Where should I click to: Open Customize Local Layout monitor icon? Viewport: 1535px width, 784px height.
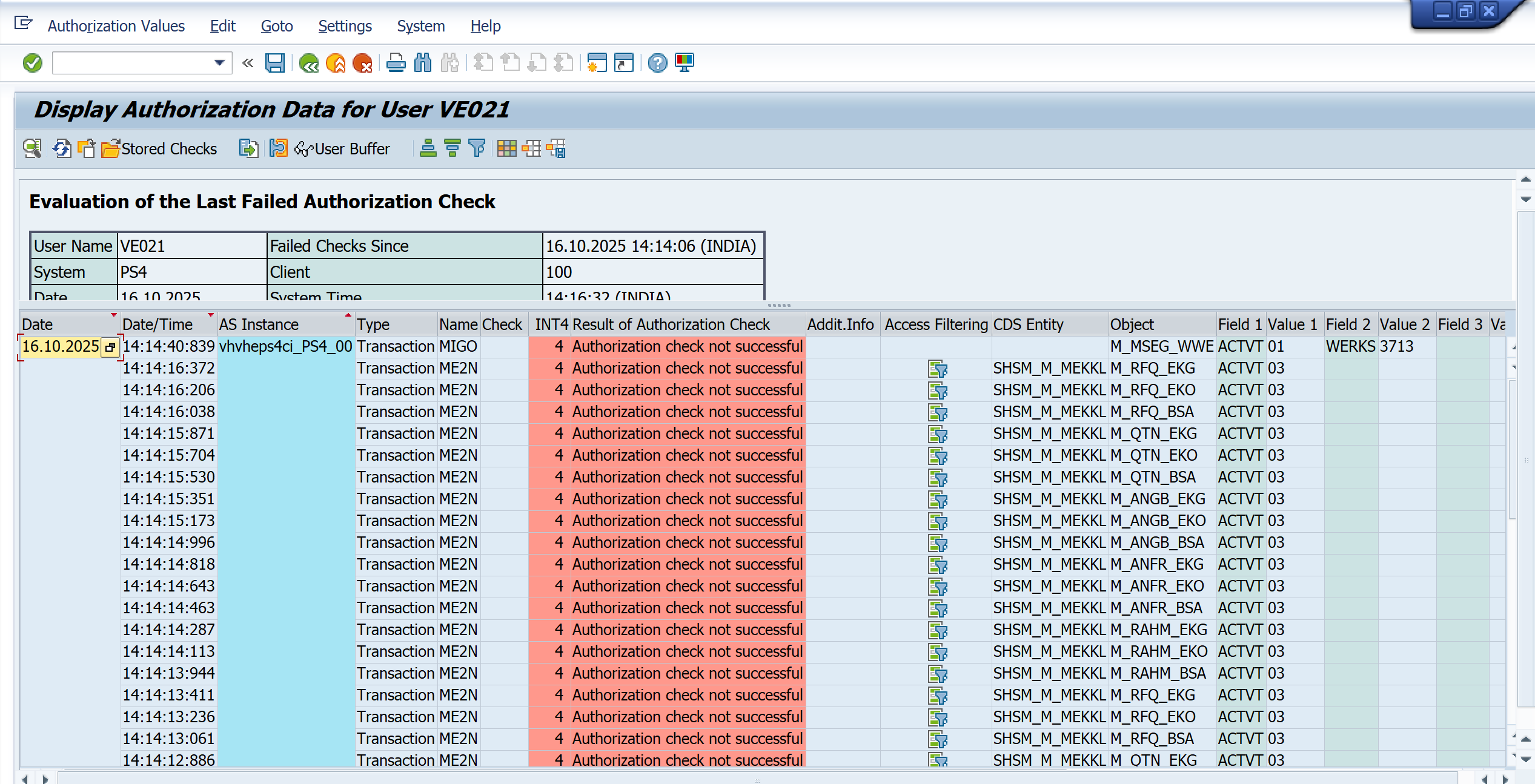point(685,63)
